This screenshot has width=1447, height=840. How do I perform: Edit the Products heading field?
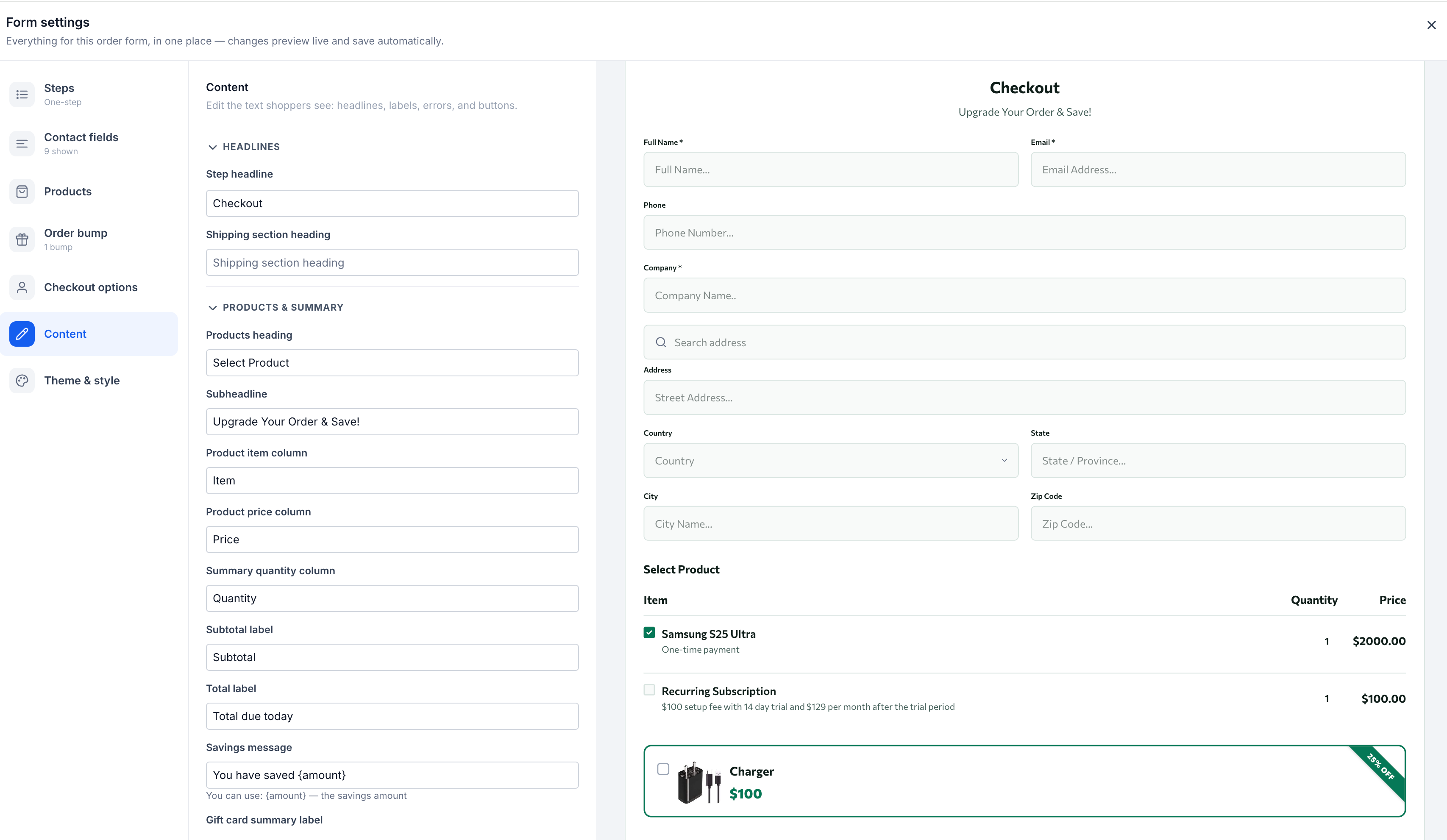tap(392, 363)
